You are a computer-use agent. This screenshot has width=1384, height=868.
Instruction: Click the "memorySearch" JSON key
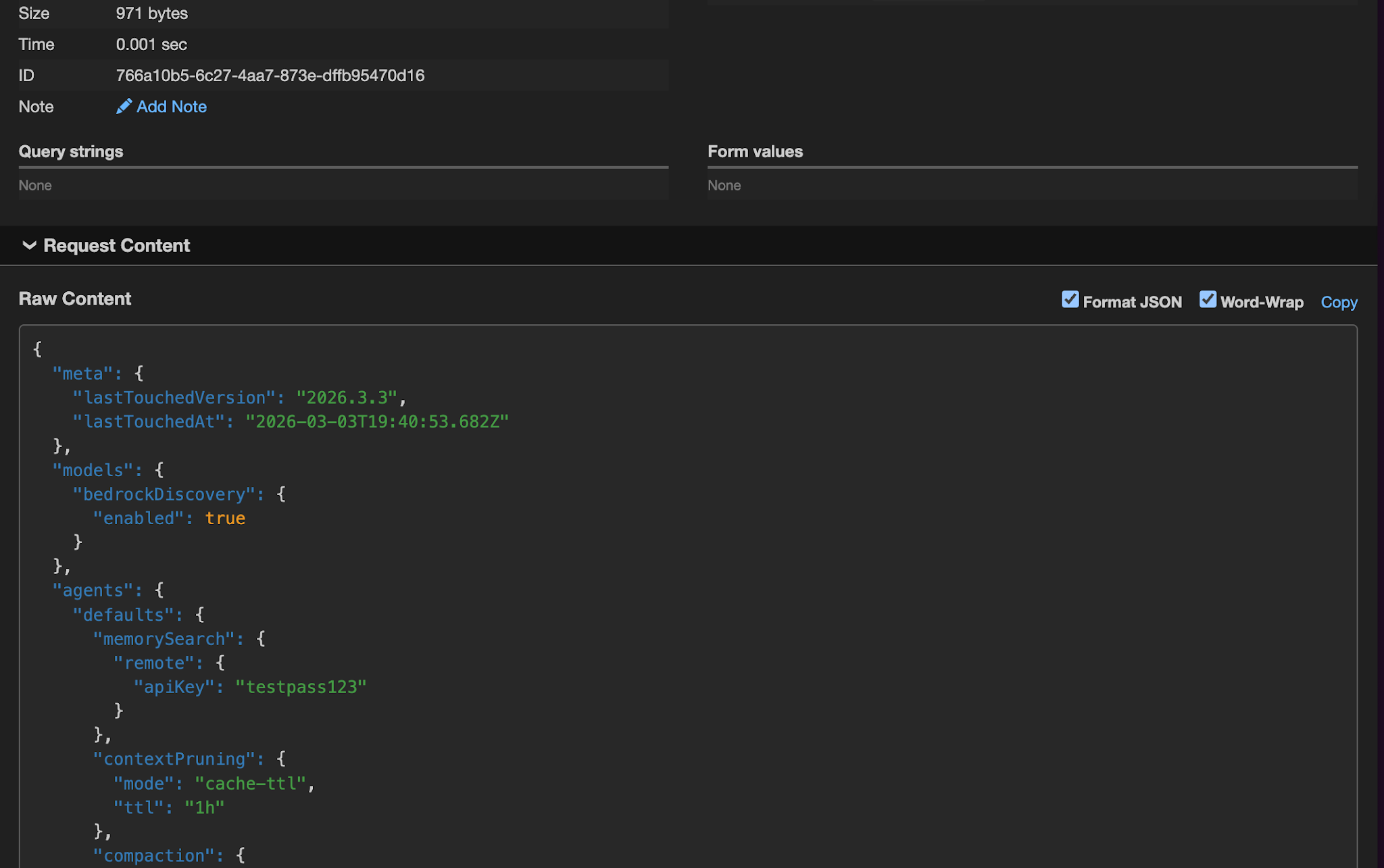pyautogui.click(x=164, y=639)
